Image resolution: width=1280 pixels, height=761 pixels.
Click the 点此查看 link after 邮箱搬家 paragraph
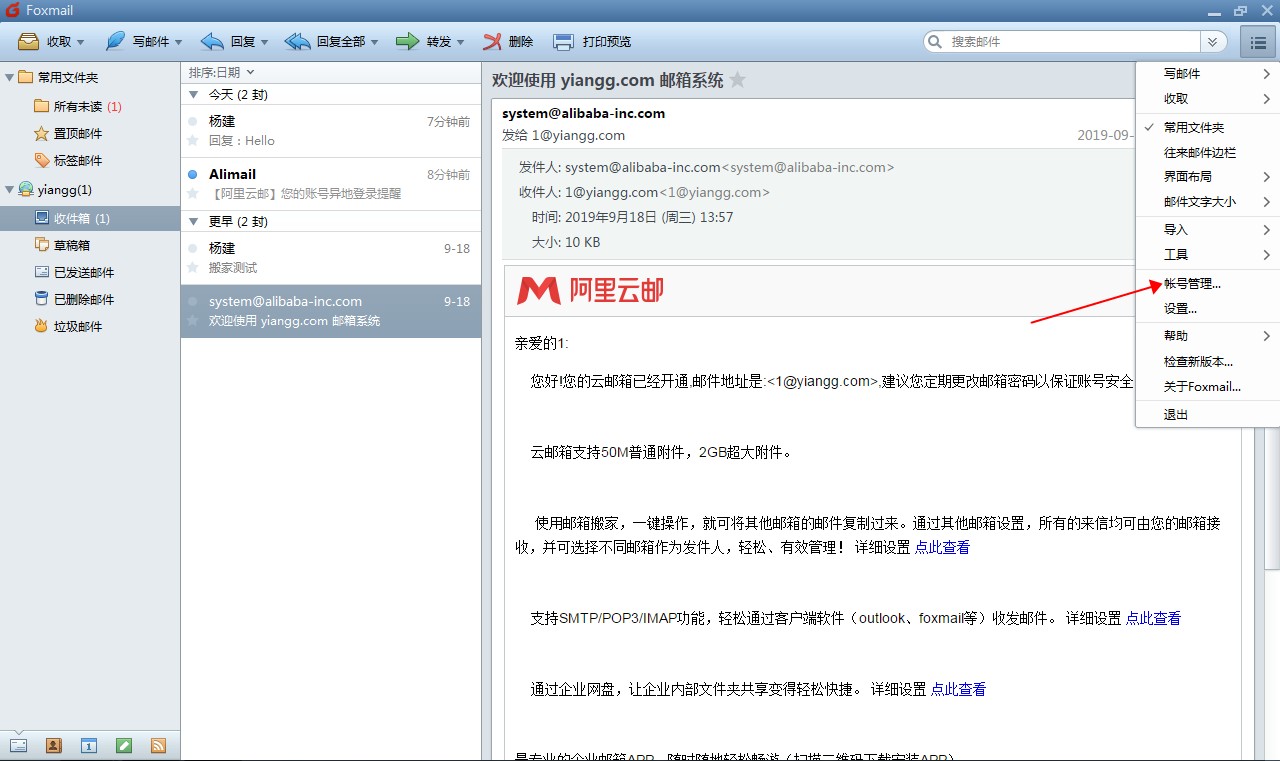click(x=942, y=547)
